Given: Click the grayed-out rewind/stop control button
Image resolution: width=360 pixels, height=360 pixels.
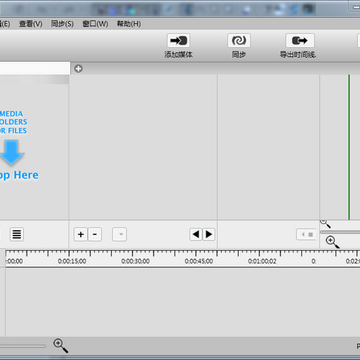Looking at the screenshot, I should pyautogui.click(x=306, y=234).
